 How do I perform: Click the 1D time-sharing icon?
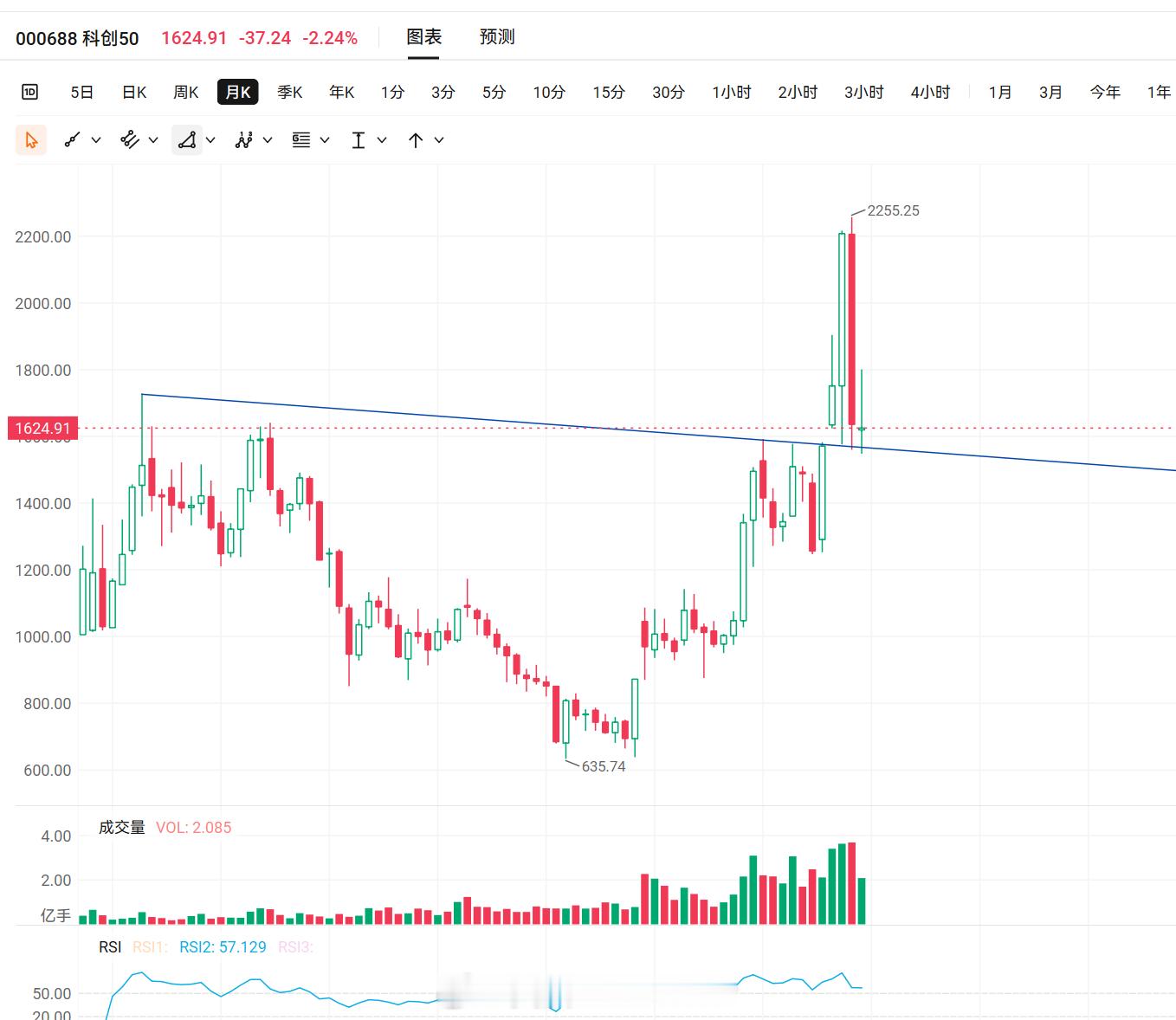click(30, 92)
